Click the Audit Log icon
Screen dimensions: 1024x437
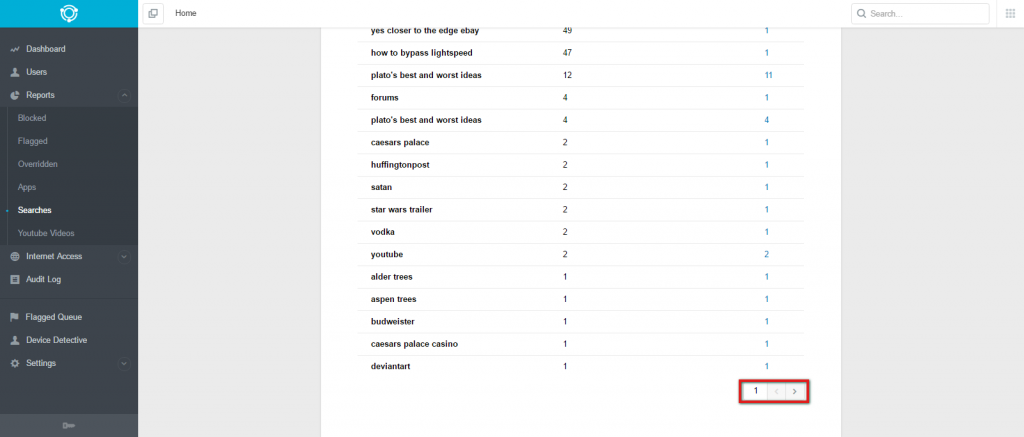(x=15, y=279)
